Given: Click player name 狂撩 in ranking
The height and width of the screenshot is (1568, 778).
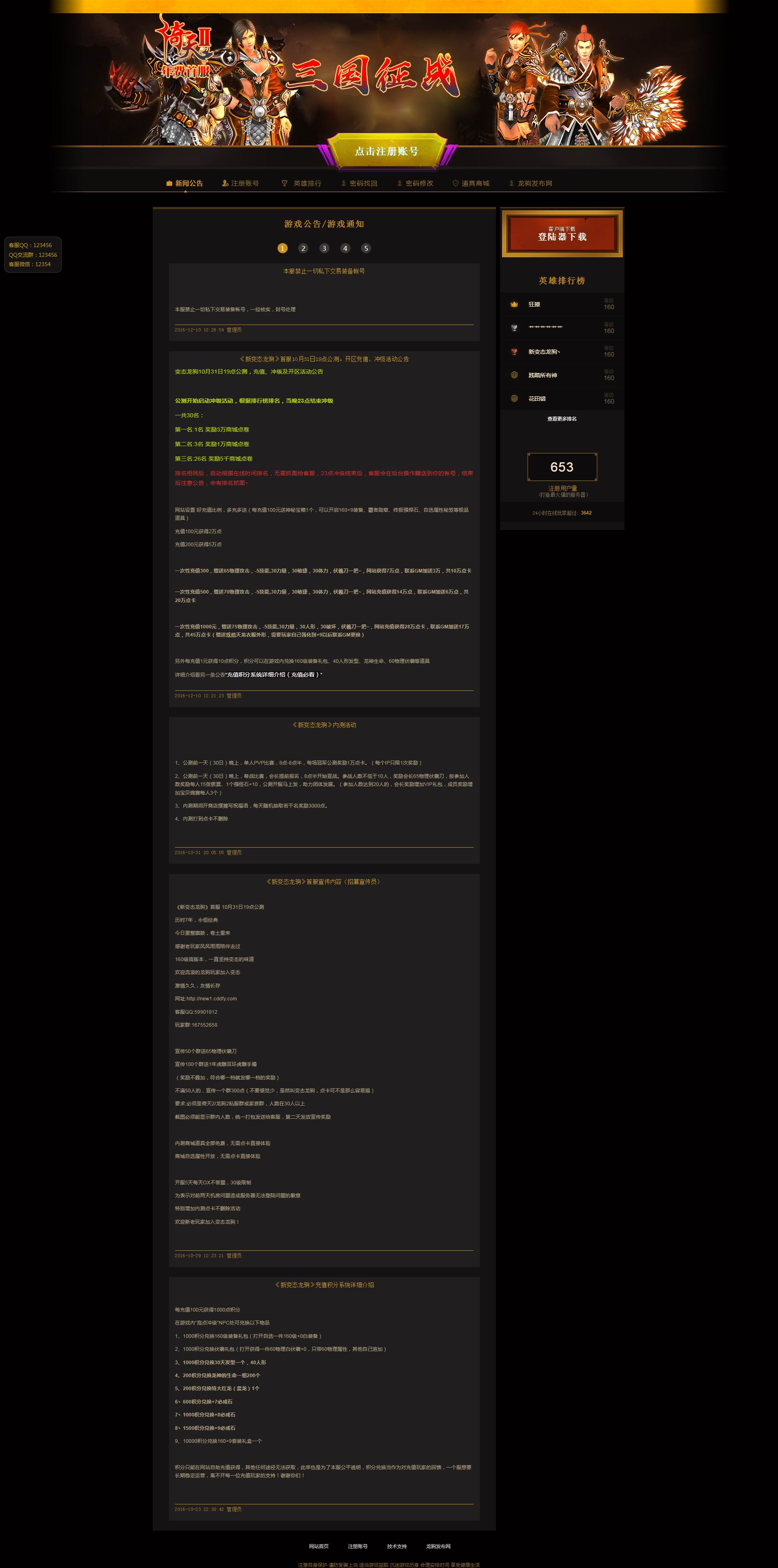Looking at the screenshot, I should [x=534, y=304].
